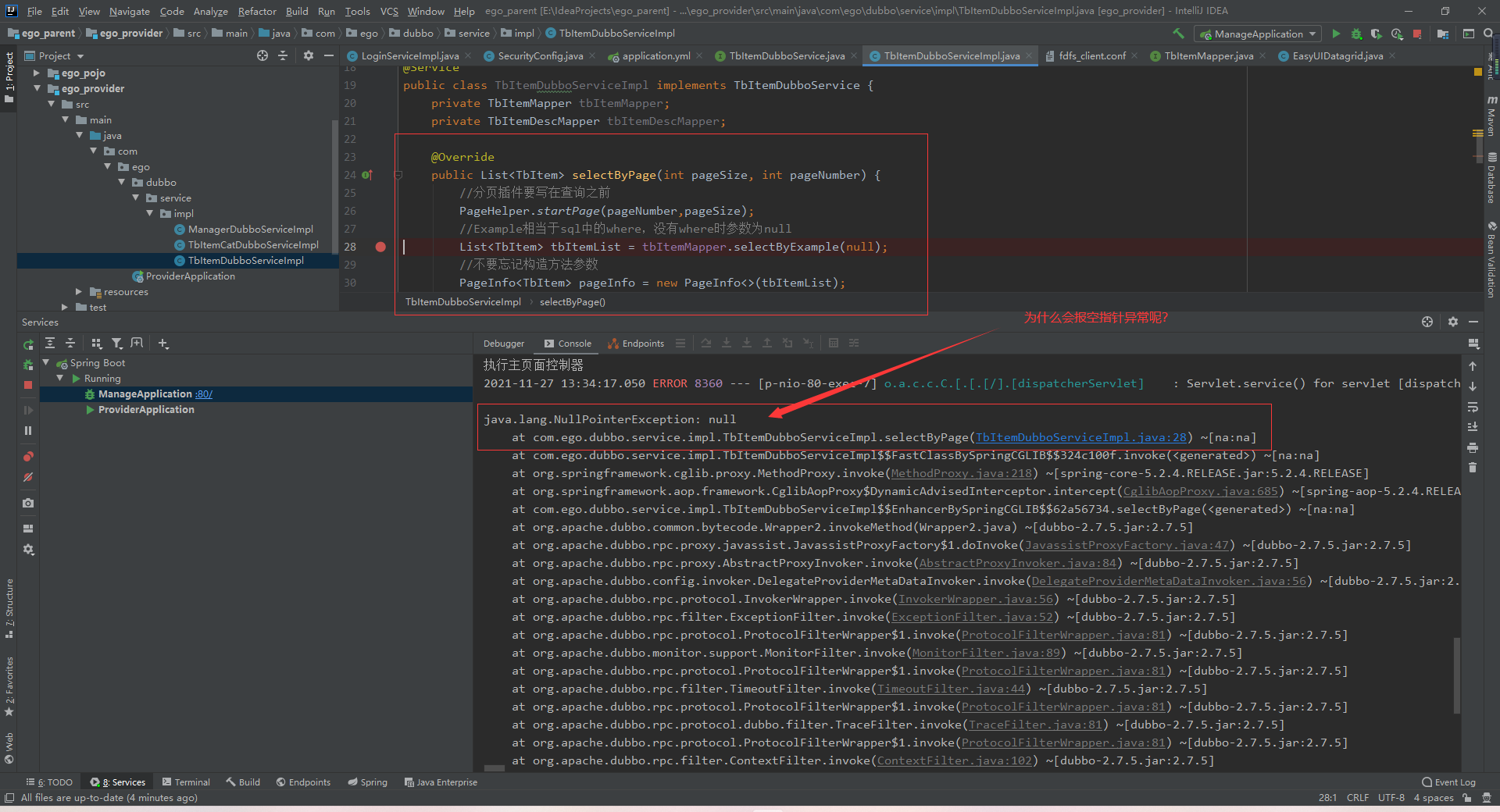Open the MethodProxy.java:218 stack trace link
Image resolution: width=1500 pixels, height=812 pixels.
(962, 473)
